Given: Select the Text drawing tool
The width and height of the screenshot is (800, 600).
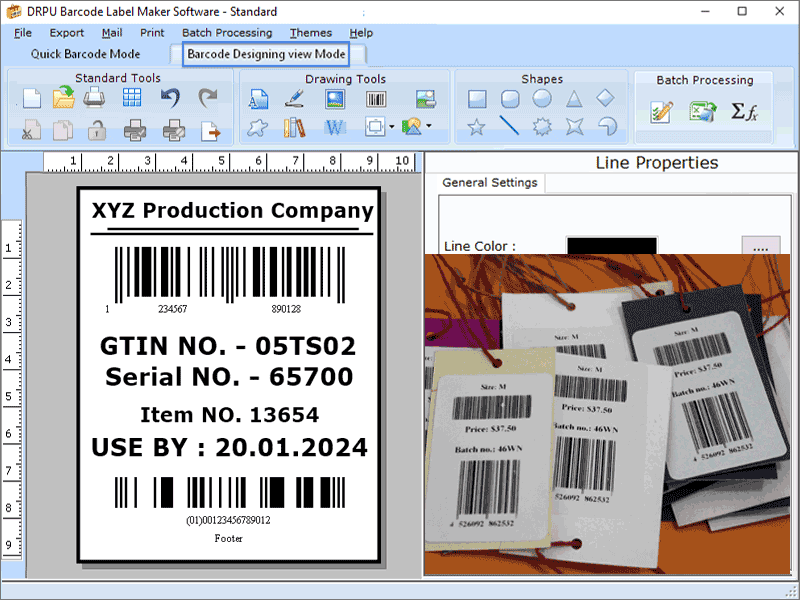Looking at the screenshot, I should 257,98.
